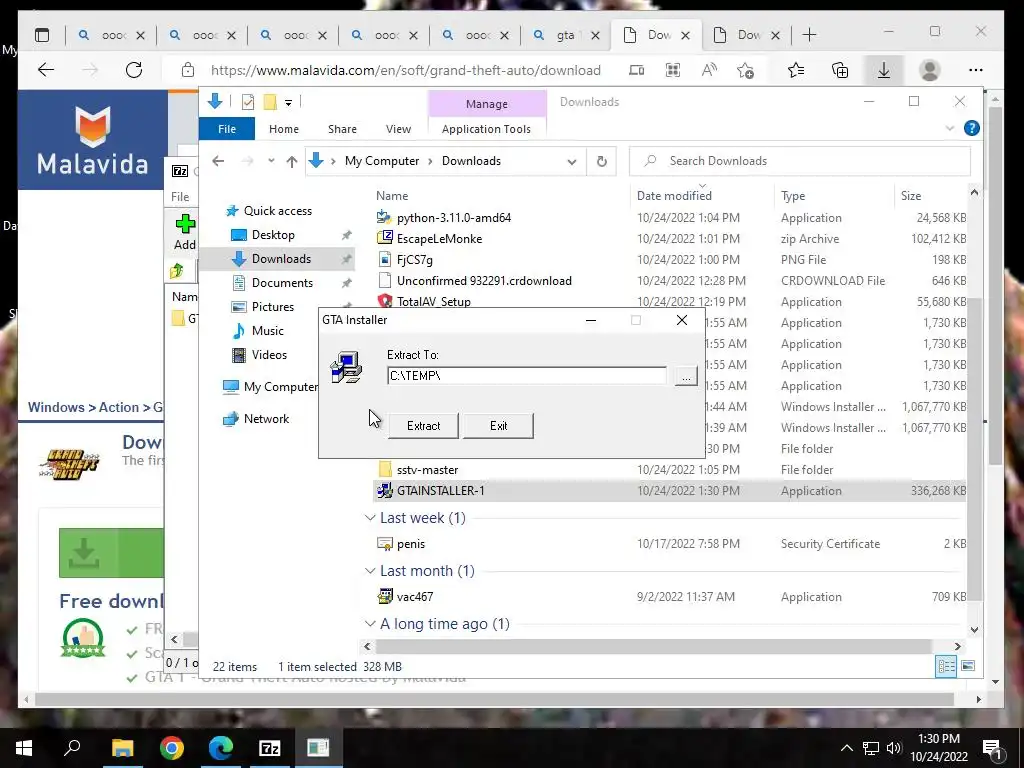Click the Chrome icon on the taskbar
Screen dimensions: 1024x768
pos(172,748)
